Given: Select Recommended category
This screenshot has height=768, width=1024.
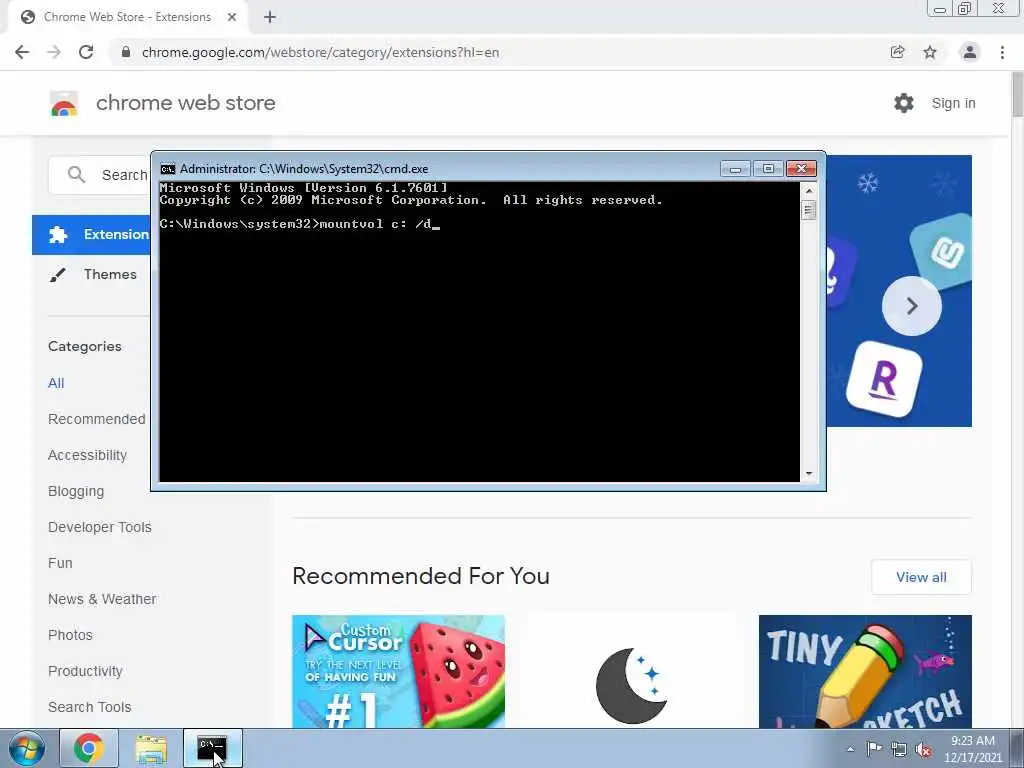Looking at the screenshot, I should point(97,419).
